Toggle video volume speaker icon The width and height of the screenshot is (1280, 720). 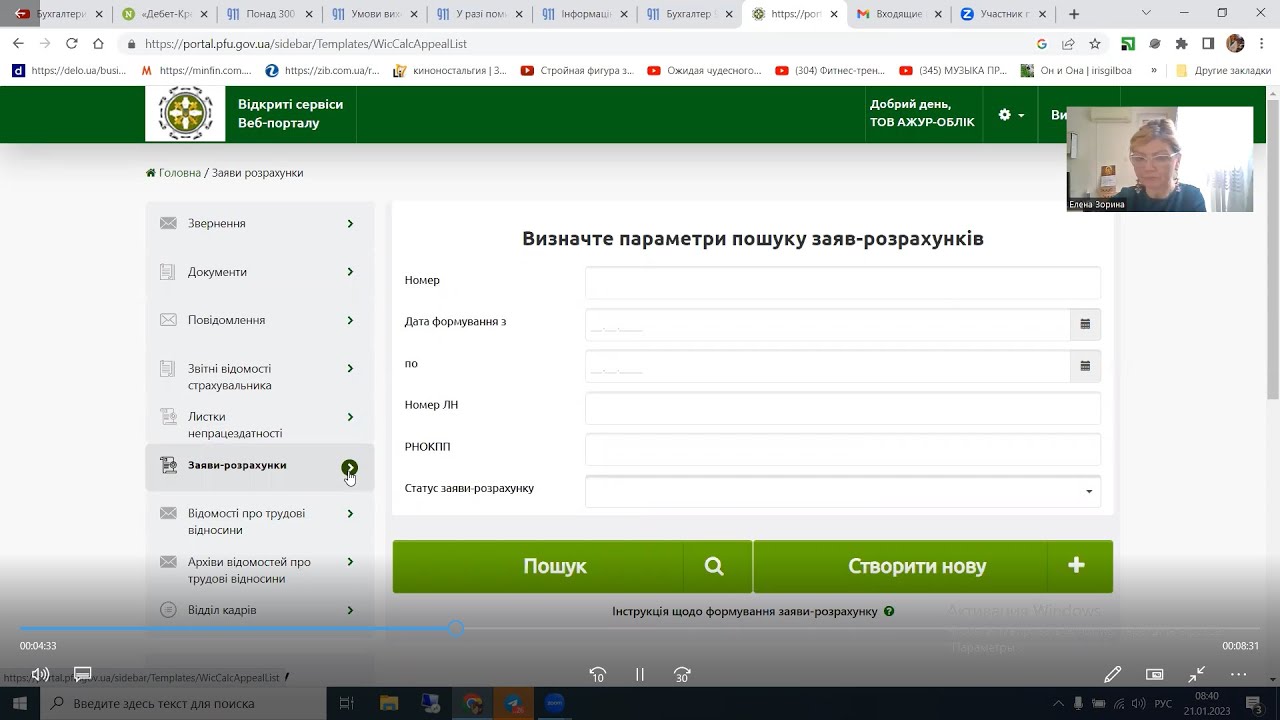(x=40, y=674)
